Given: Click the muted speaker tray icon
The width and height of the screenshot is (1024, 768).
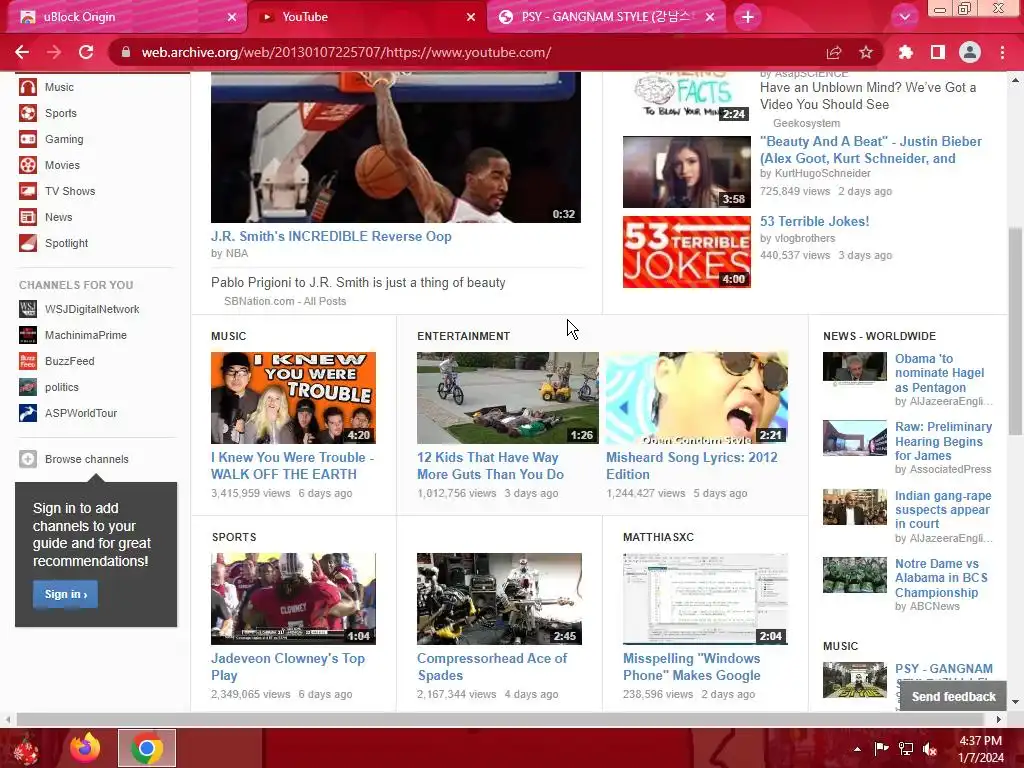Looking at the screenshot, I should [930, 748].
